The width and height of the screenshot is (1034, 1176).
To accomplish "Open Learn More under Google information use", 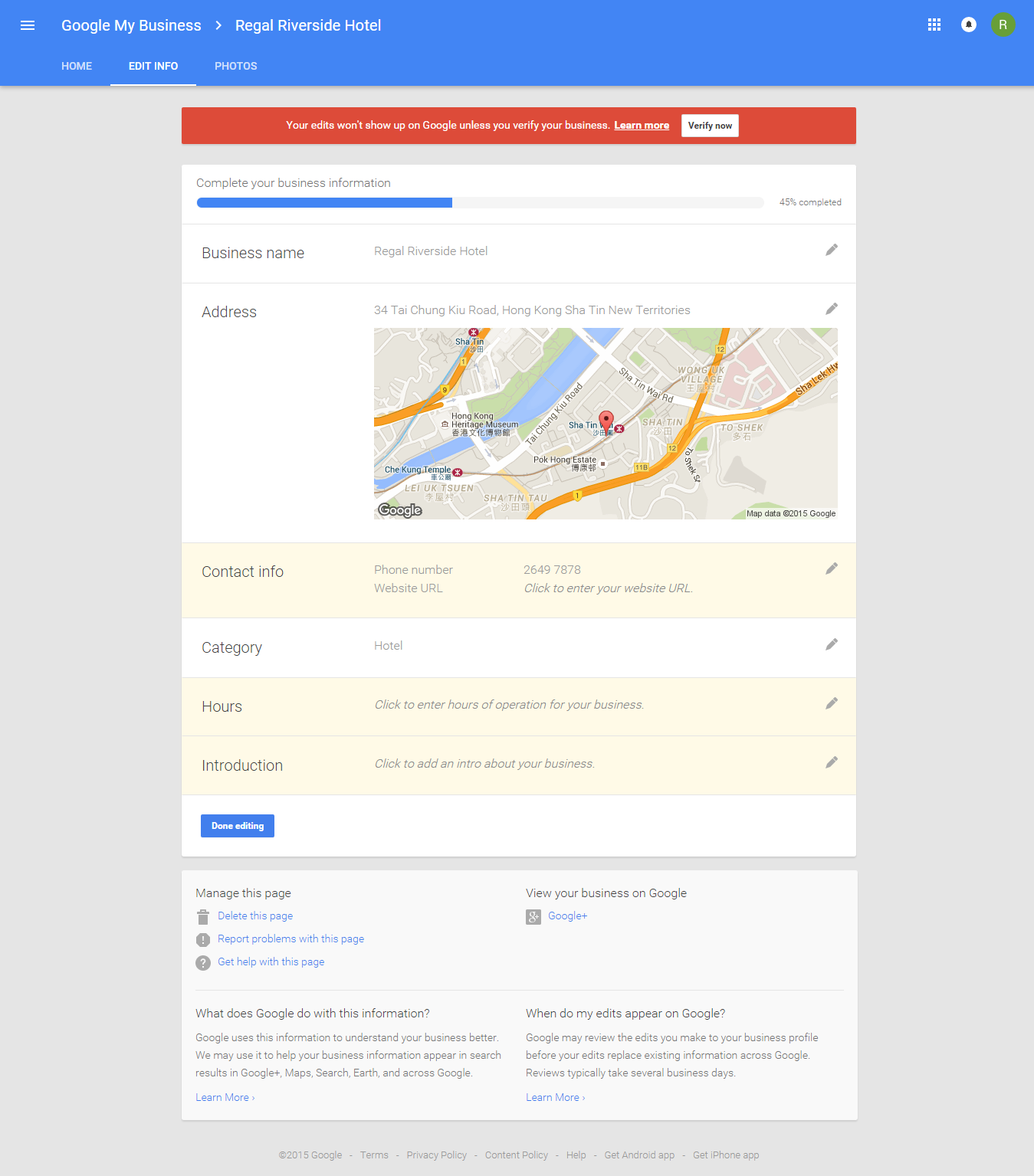I will coord(225,1098).
